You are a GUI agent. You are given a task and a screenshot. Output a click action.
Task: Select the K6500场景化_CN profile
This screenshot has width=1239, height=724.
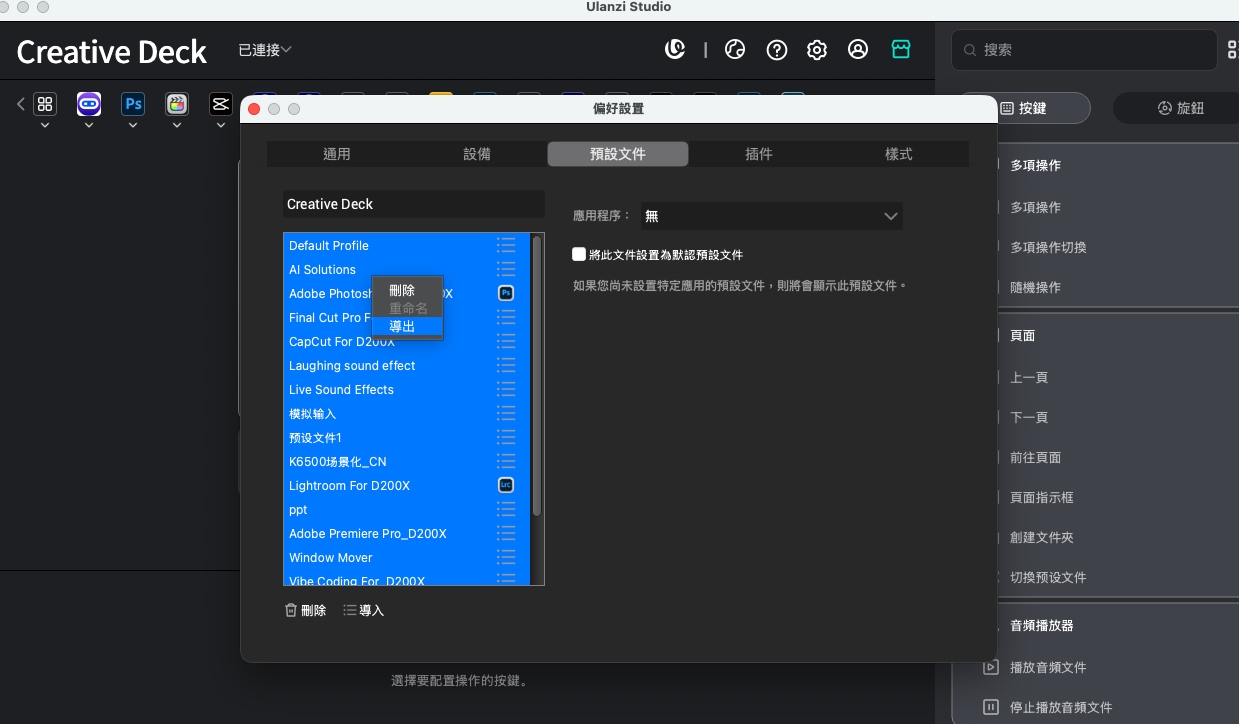pos(406,461)
